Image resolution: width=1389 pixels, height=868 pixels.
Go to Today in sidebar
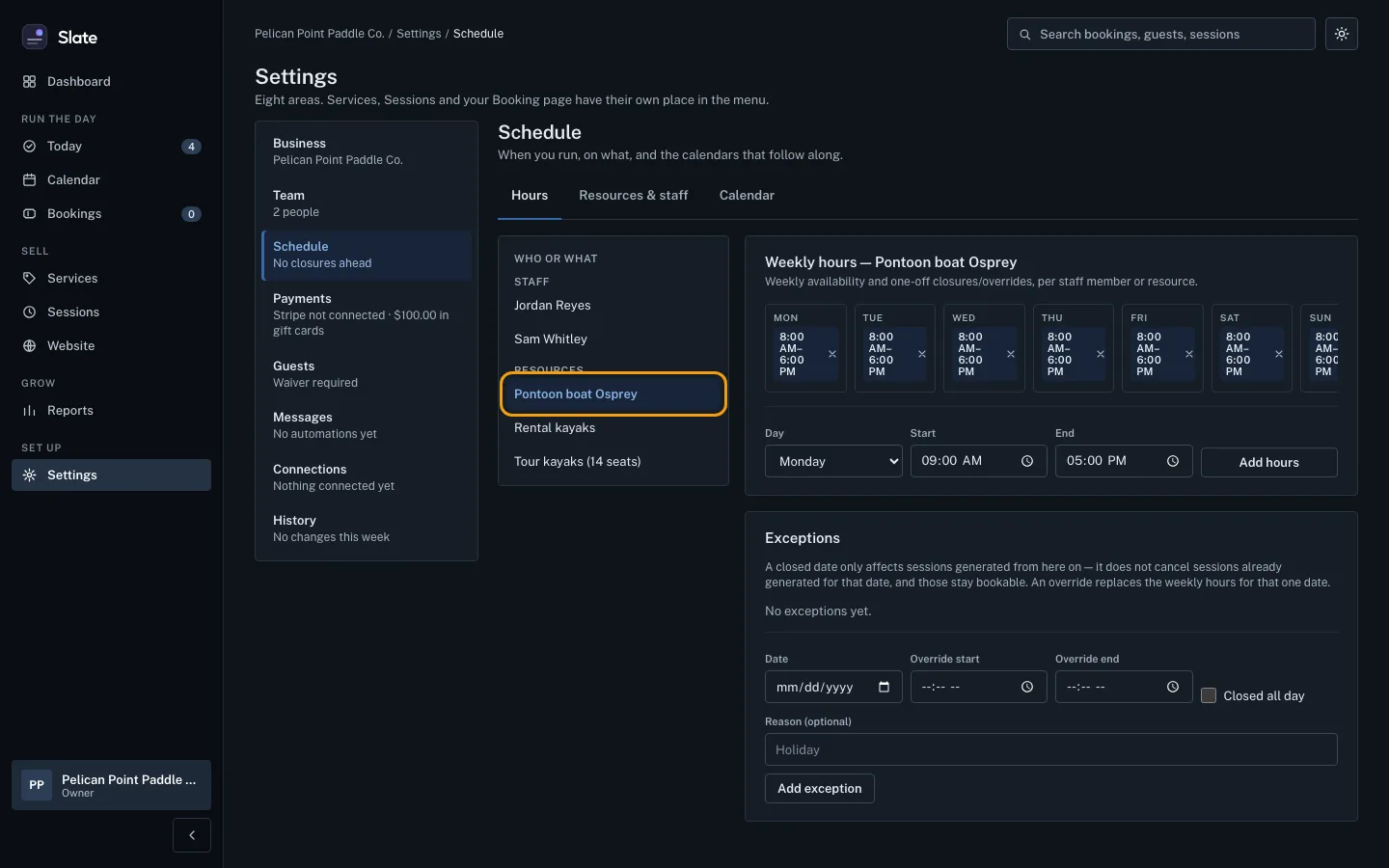coord(111,147)
